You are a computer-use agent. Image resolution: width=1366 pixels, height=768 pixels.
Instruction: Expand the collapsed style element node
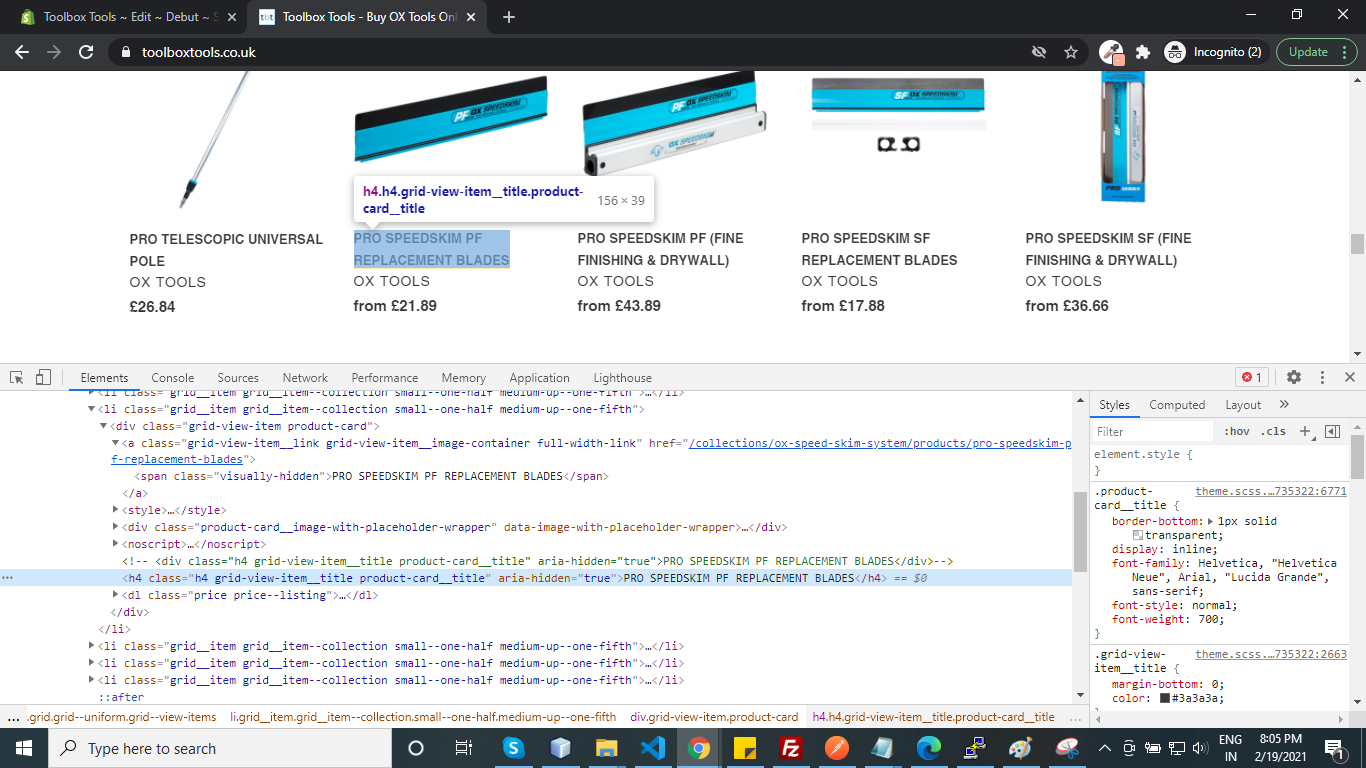pyautogui.click(x=116, y=510)
